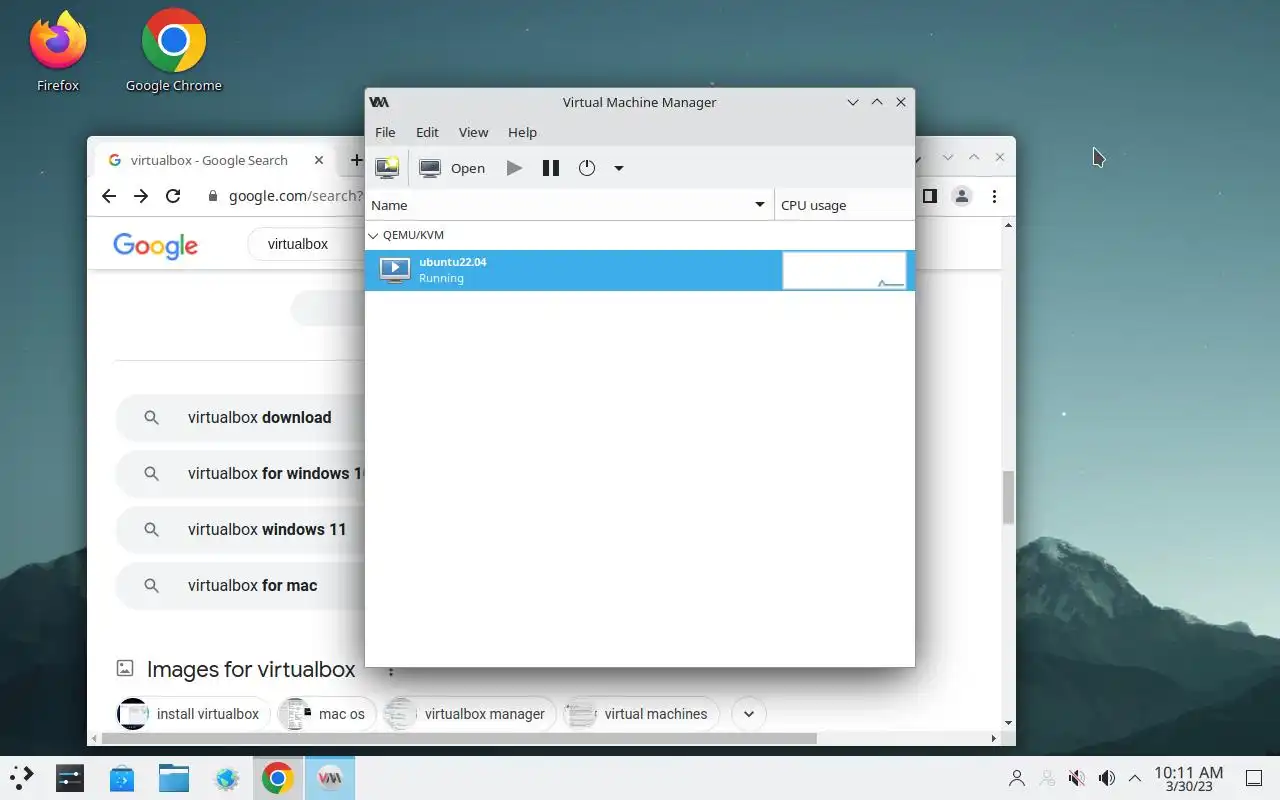The height and width of the screenshot is (800, 1280).
Task: Toggle Chrome side panel icon
Action: (930, 196)
